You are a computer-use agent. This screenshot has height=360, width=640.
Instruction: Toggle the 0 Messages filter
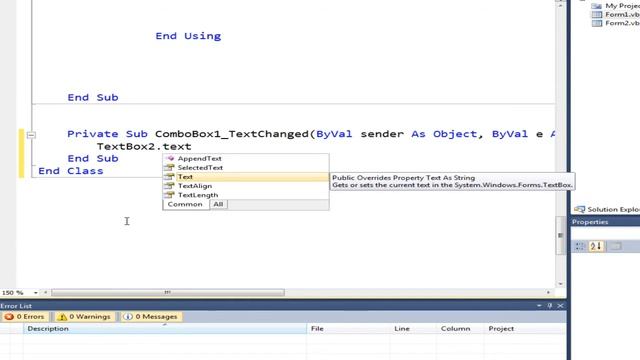pyautogui.click(x=151, y=317)
